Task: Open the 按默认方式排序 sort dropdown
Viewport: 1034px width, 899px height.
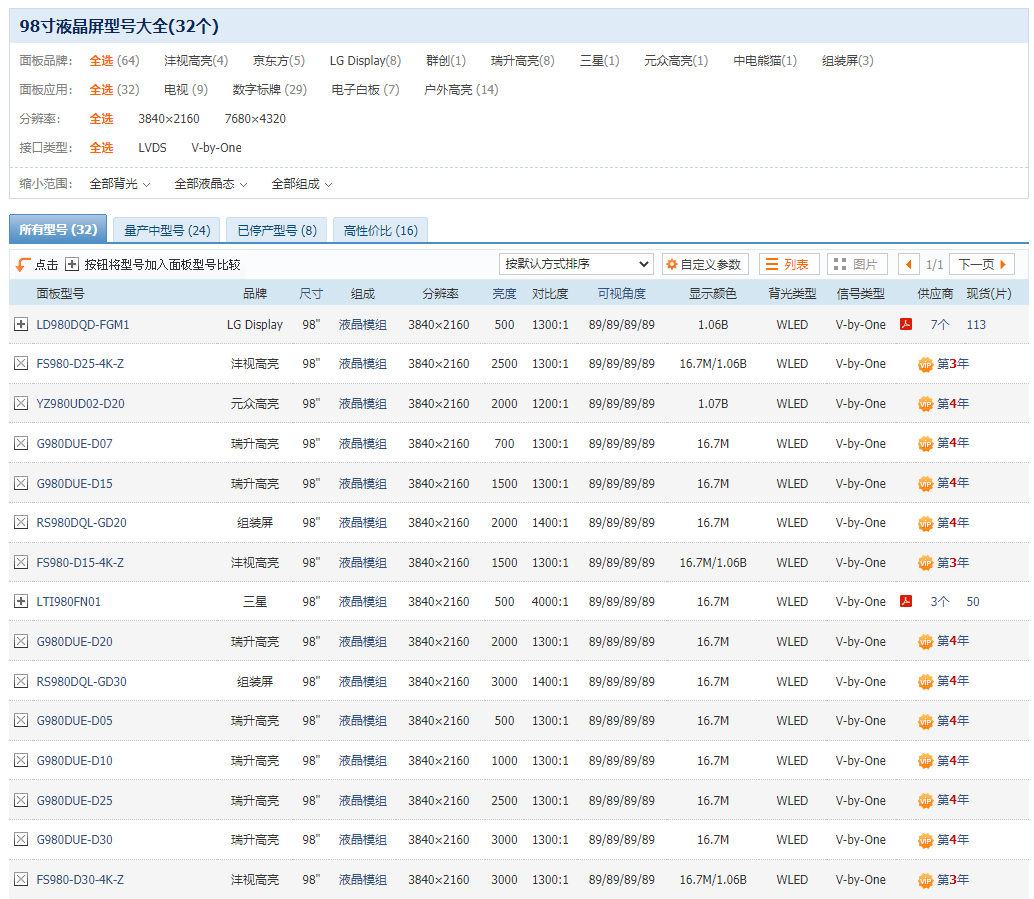Action: 576,263
